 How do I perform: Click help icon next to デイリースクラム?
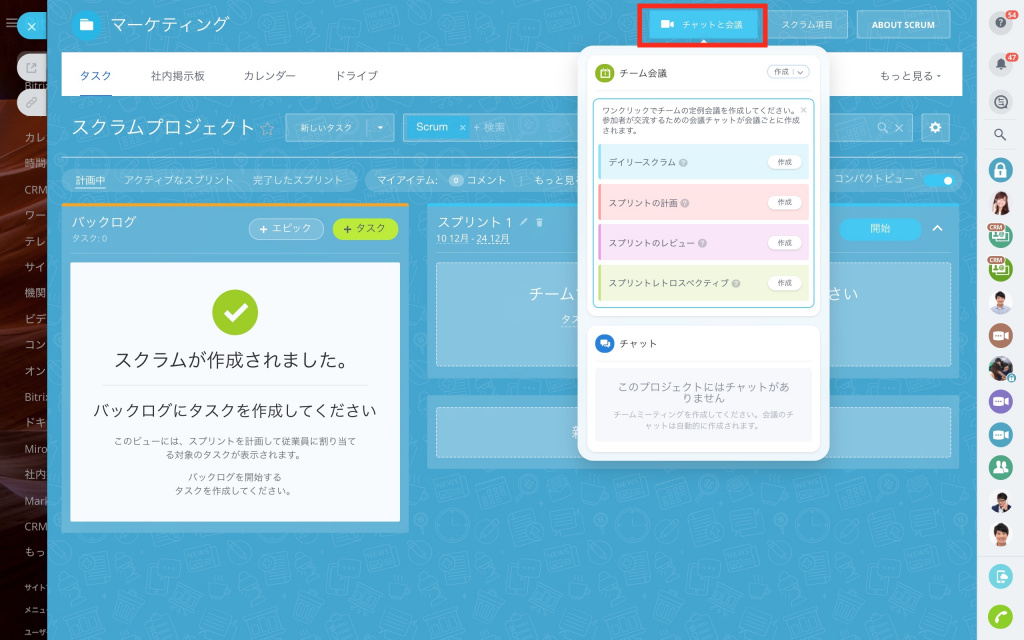[x=683, y=162]
